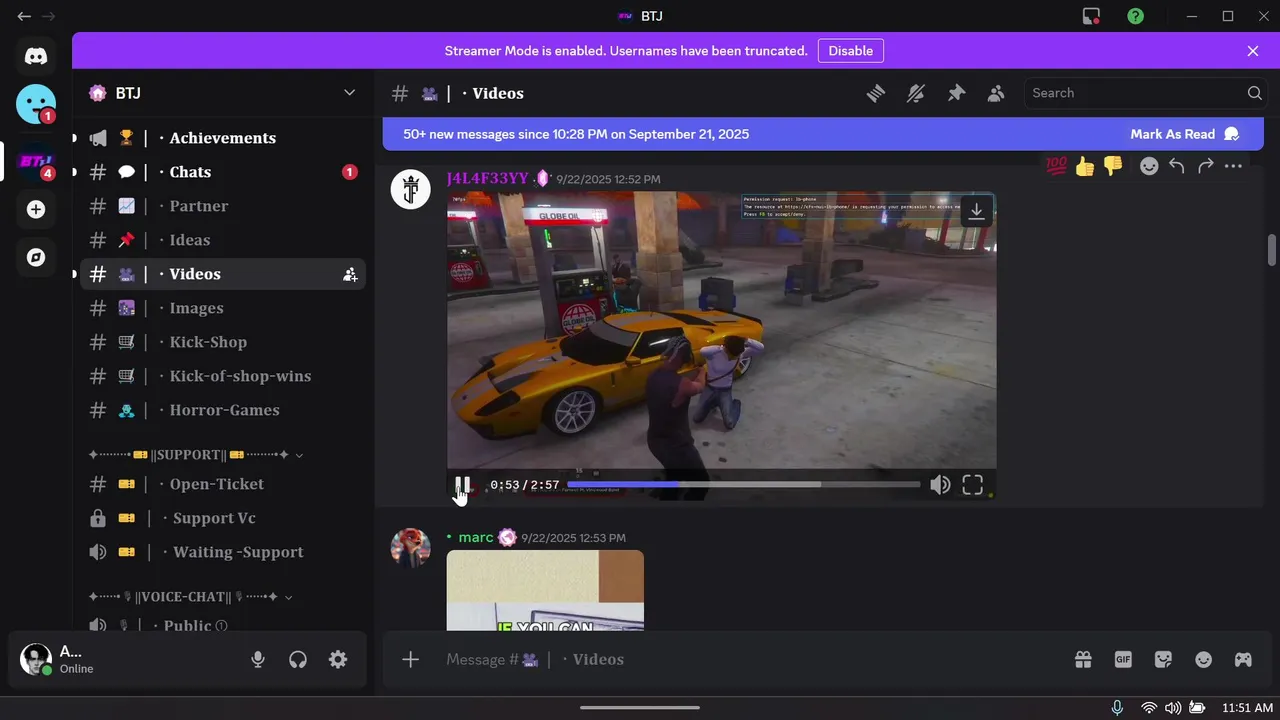Open the Threads icon in channel header
The width and height of the screenshot is (1280, 720).
pos(876,93)
